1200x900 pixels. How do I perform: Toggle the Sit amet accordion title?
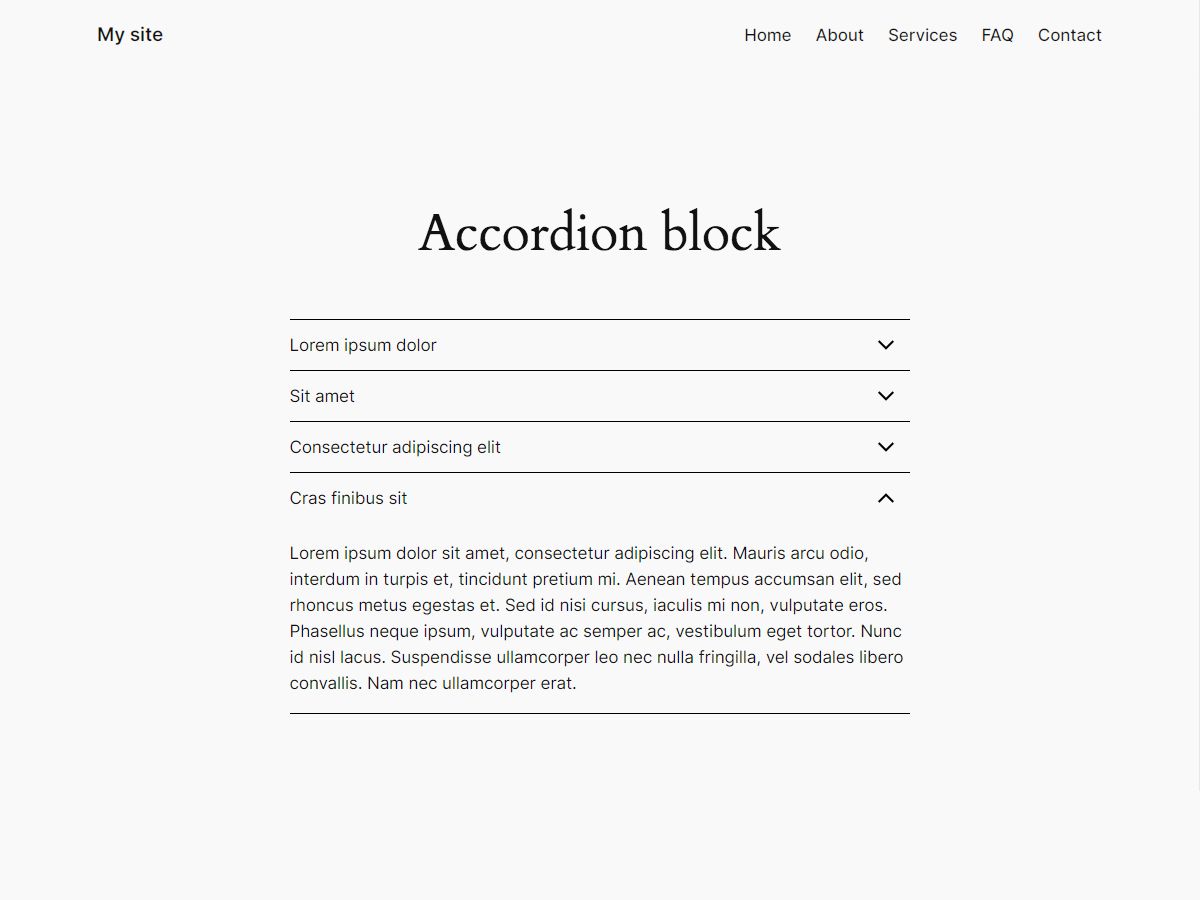point(322,396)
